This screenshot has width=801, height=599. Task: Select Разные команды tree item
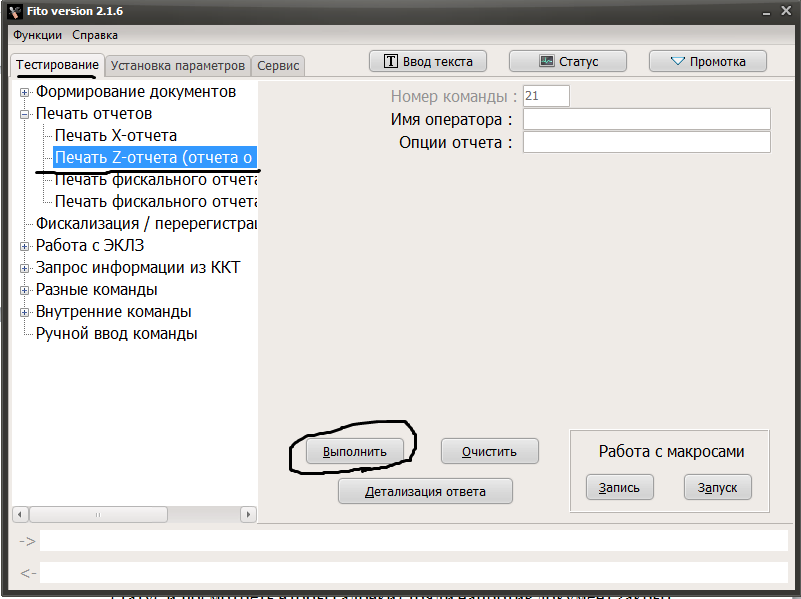click(x=97, y=290)
